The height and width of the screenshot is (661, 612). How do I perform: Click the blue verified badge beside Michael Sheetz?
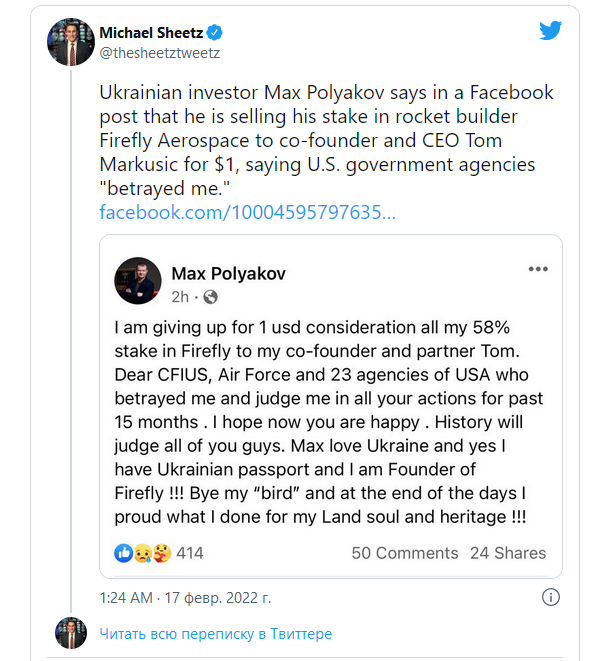tap(213, 34)
